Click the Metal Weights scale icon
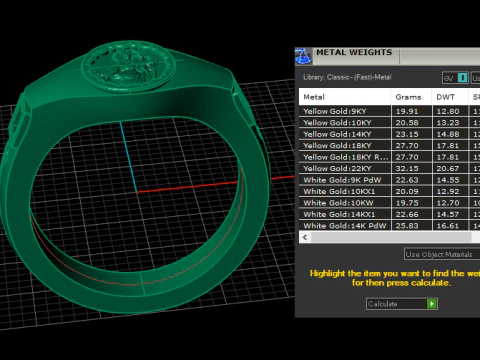The height and width of the screenshot is (360, 480). click(303, 56)
